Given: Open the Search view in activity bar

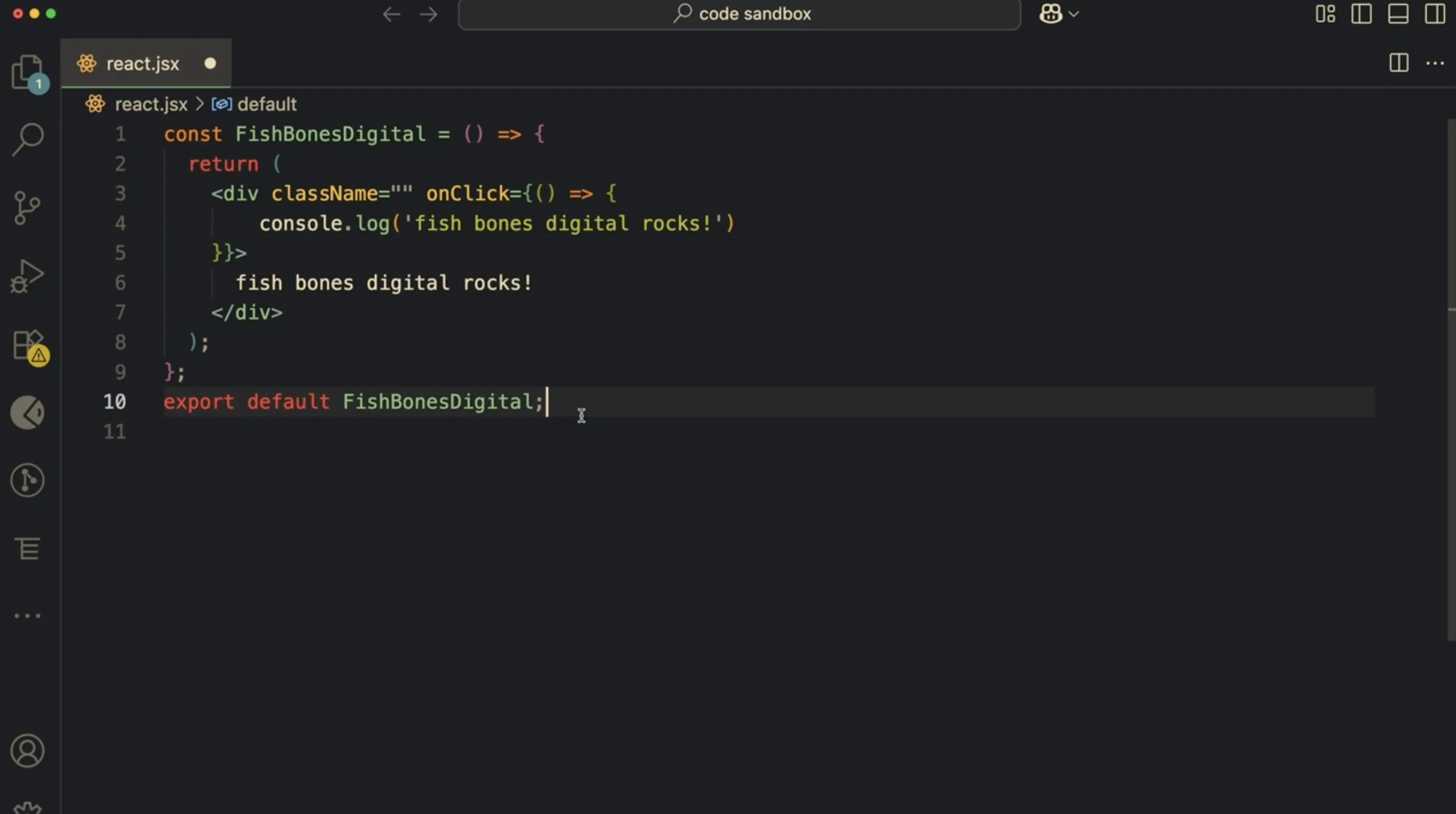Looking at the screenshot, I should [x=27, y=138].
